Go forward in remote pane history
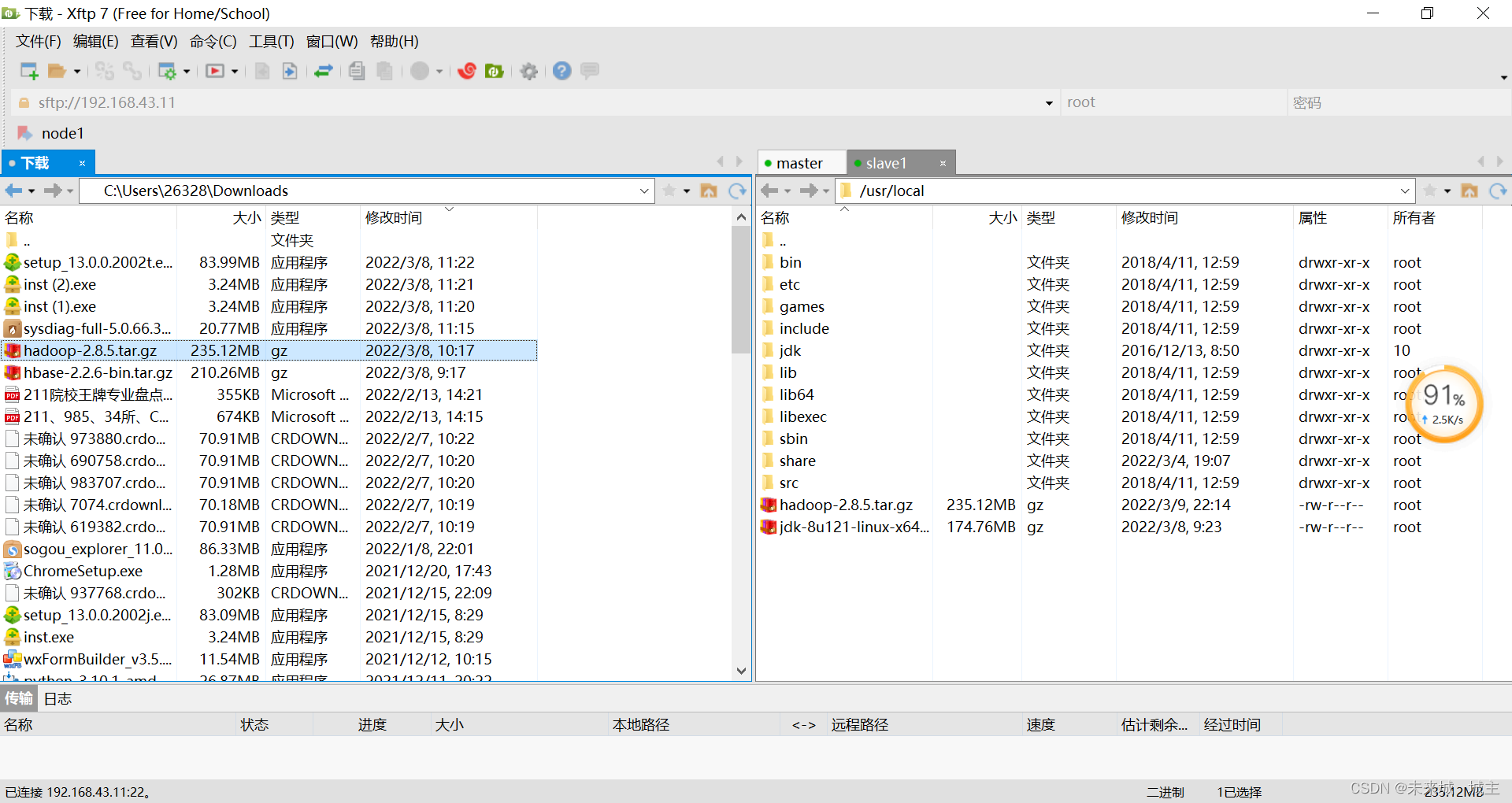Viewport: 1512px width, 803px height. (808, 191)
